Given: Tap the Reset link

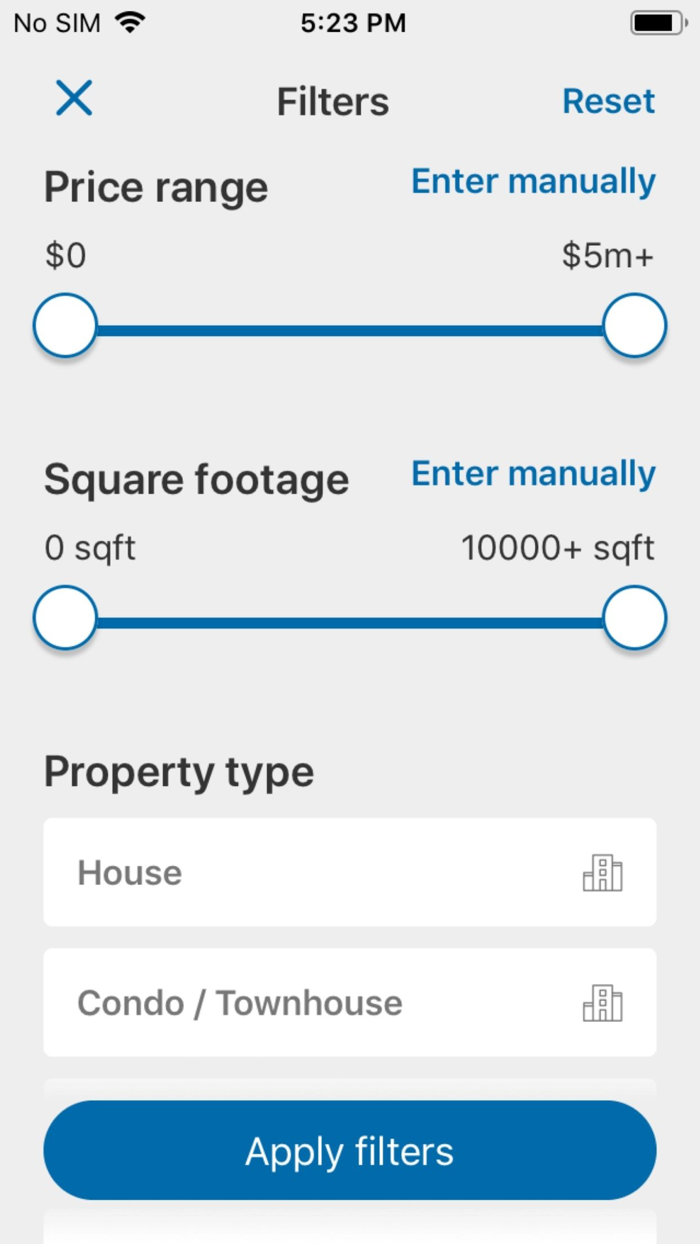Looking at the screenshot, I should click(x=608, y=101).
